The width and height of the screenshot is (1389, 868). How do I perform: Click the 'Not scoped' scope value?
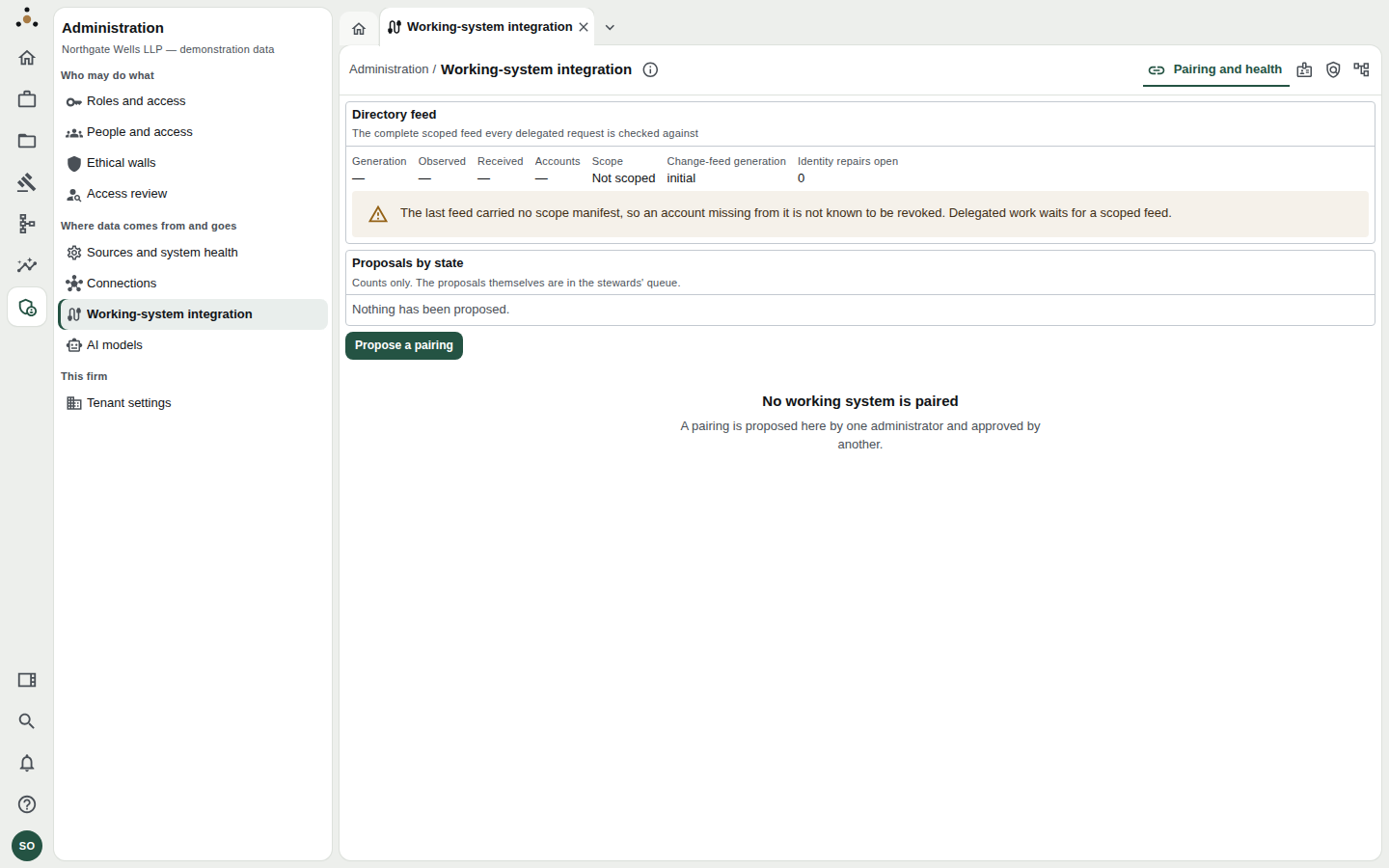tap(623, 178)
